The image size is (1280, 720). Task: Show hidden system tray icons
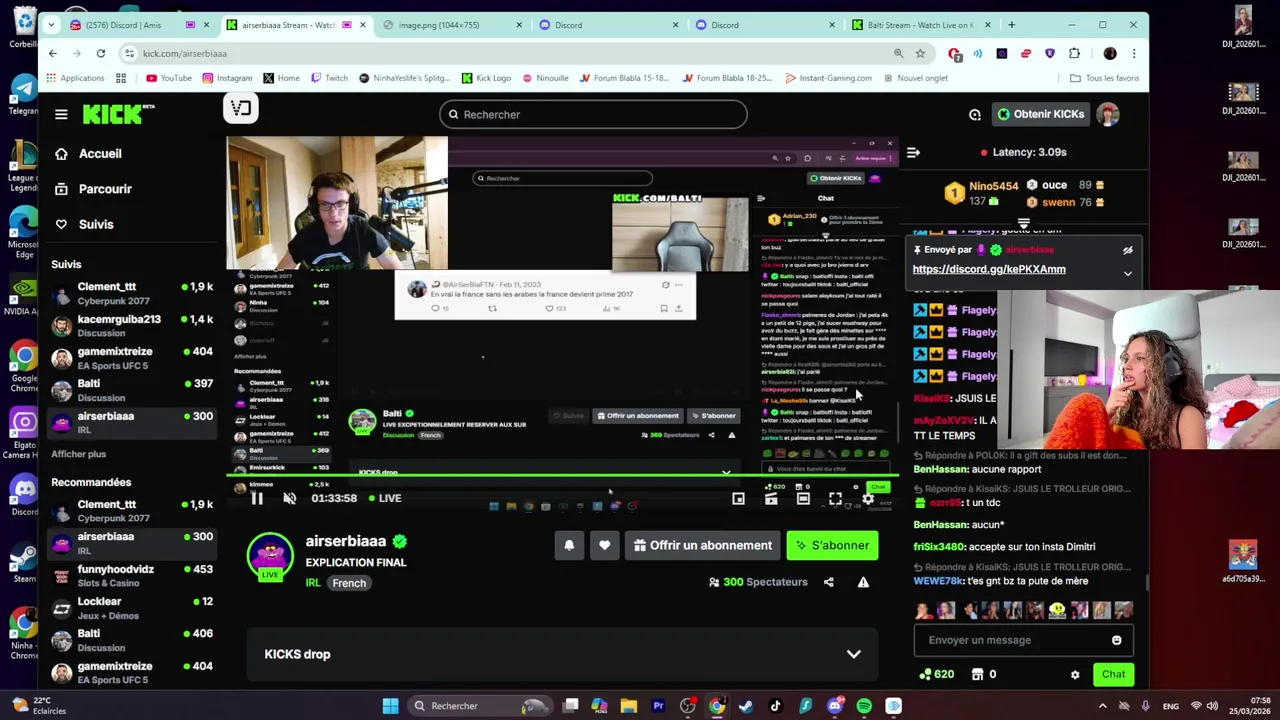1103,706
